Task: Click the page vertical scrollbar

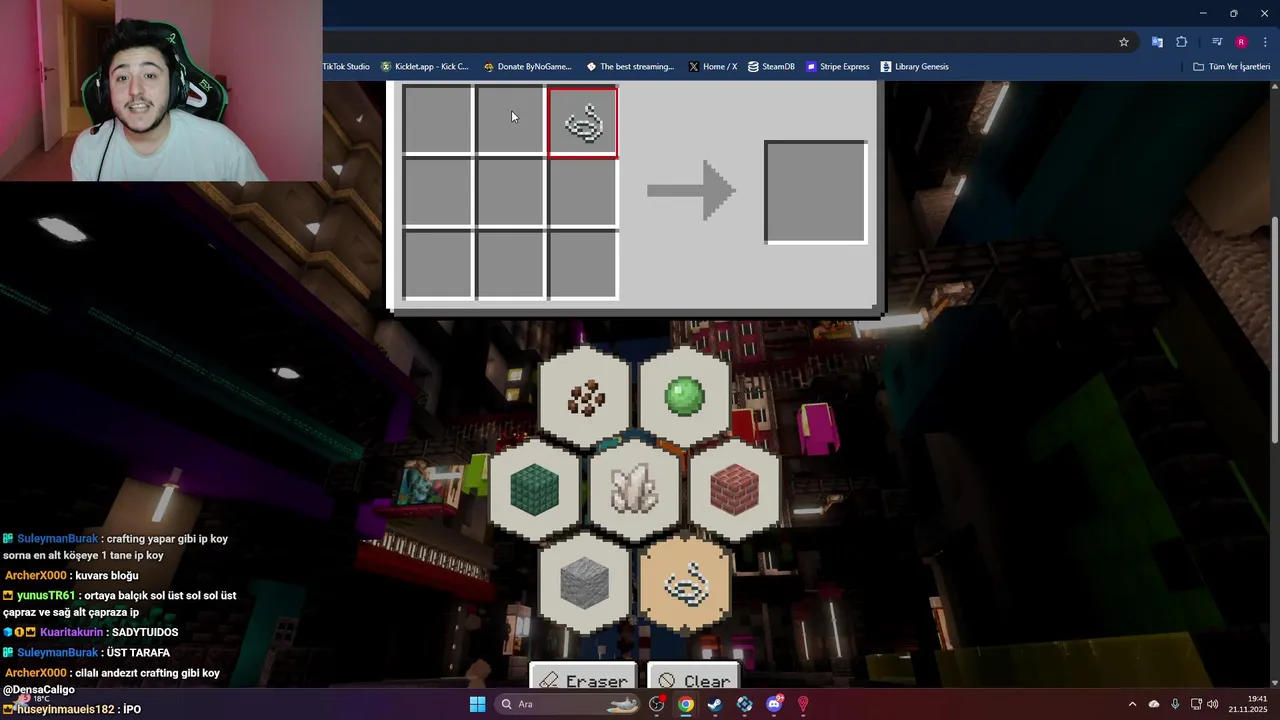Action: [1274, 330]
